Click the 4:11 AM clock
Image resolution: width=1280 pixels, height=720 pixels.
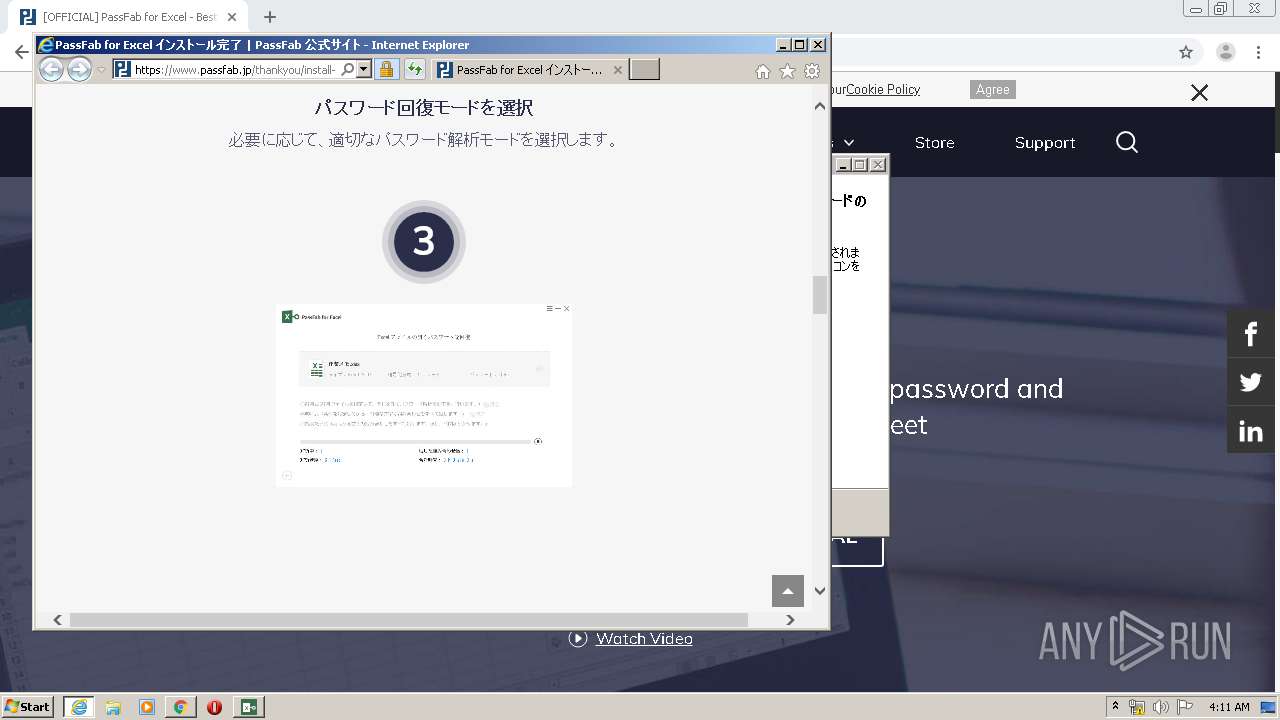click(x=1229, y=707)
